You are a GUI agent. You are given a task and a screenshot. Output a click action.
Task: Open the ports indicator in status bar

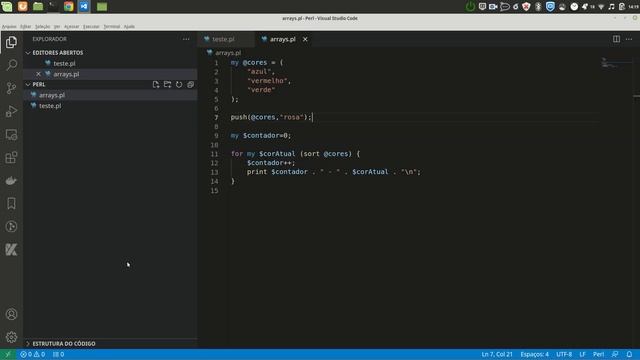click(x=58, y=354)
